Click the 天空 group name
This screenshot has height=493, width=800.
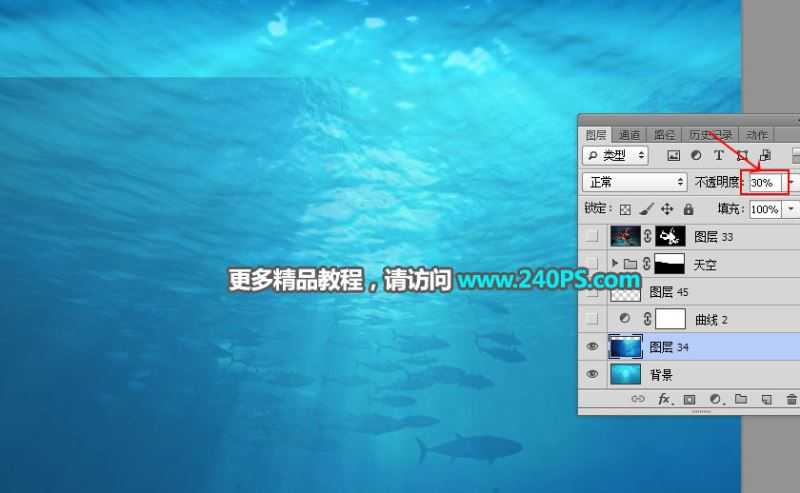coord(705,264)
